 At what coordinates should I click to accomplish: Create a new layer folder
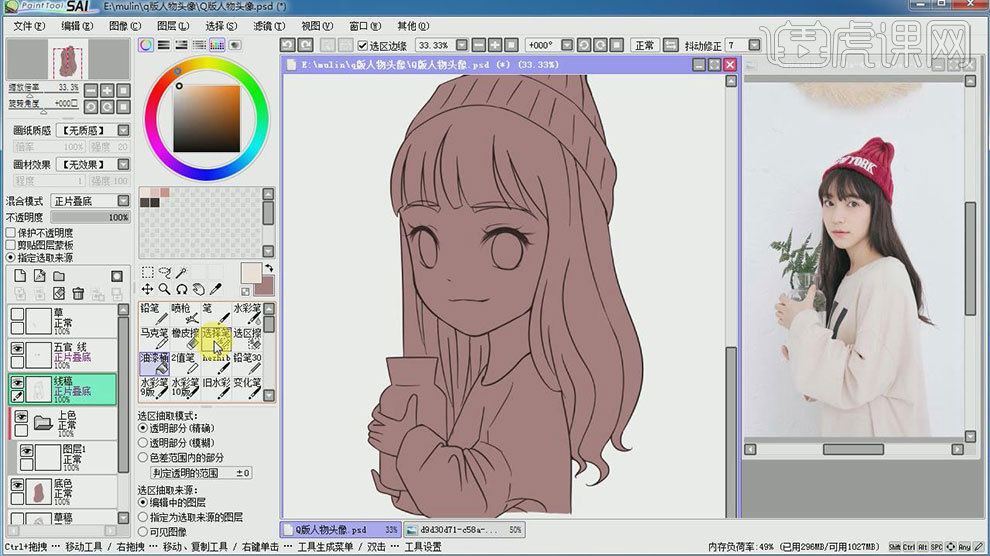pyautogui.click(x=59, y=276)
